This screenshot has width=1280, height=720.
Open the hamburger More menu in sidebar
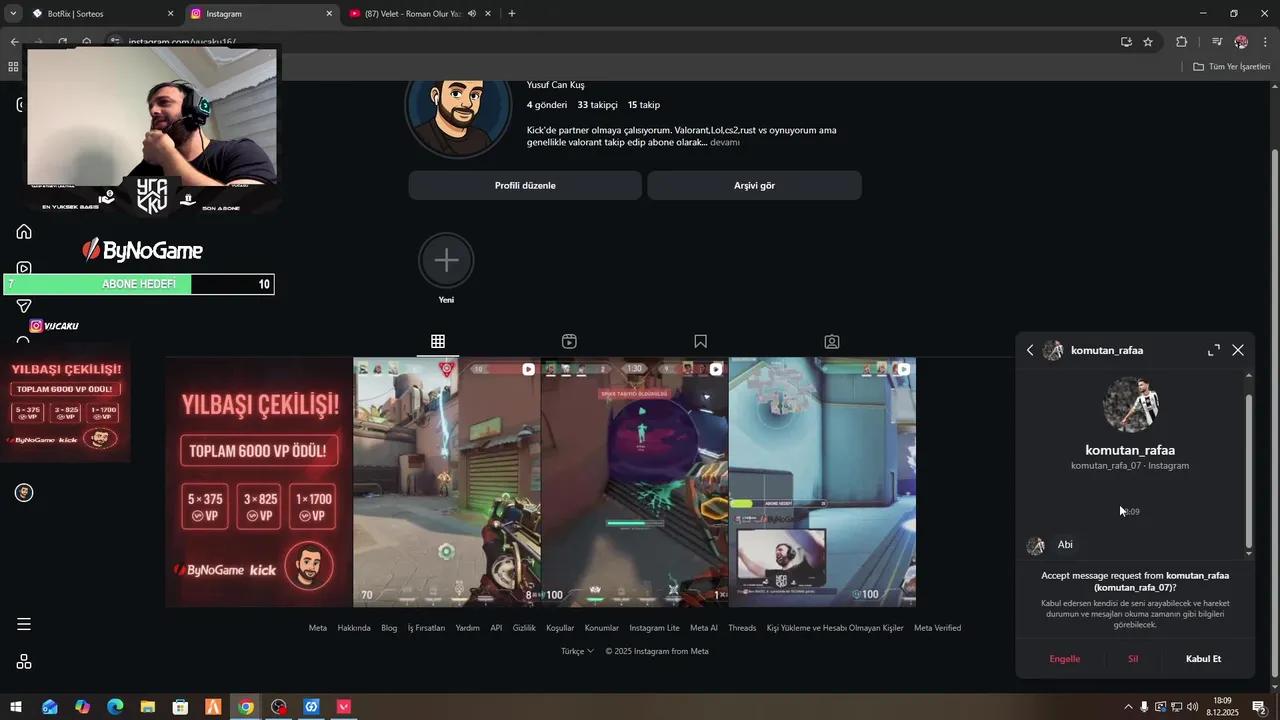(24, 624)
